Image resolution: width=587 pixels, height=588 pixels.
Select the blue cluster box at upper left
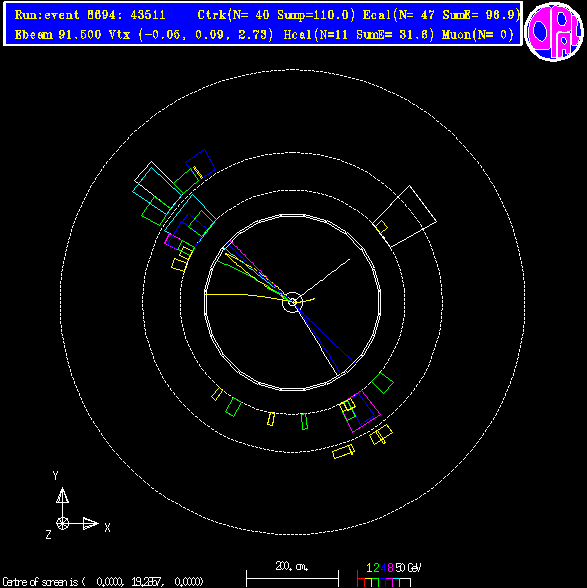[201, 165]
